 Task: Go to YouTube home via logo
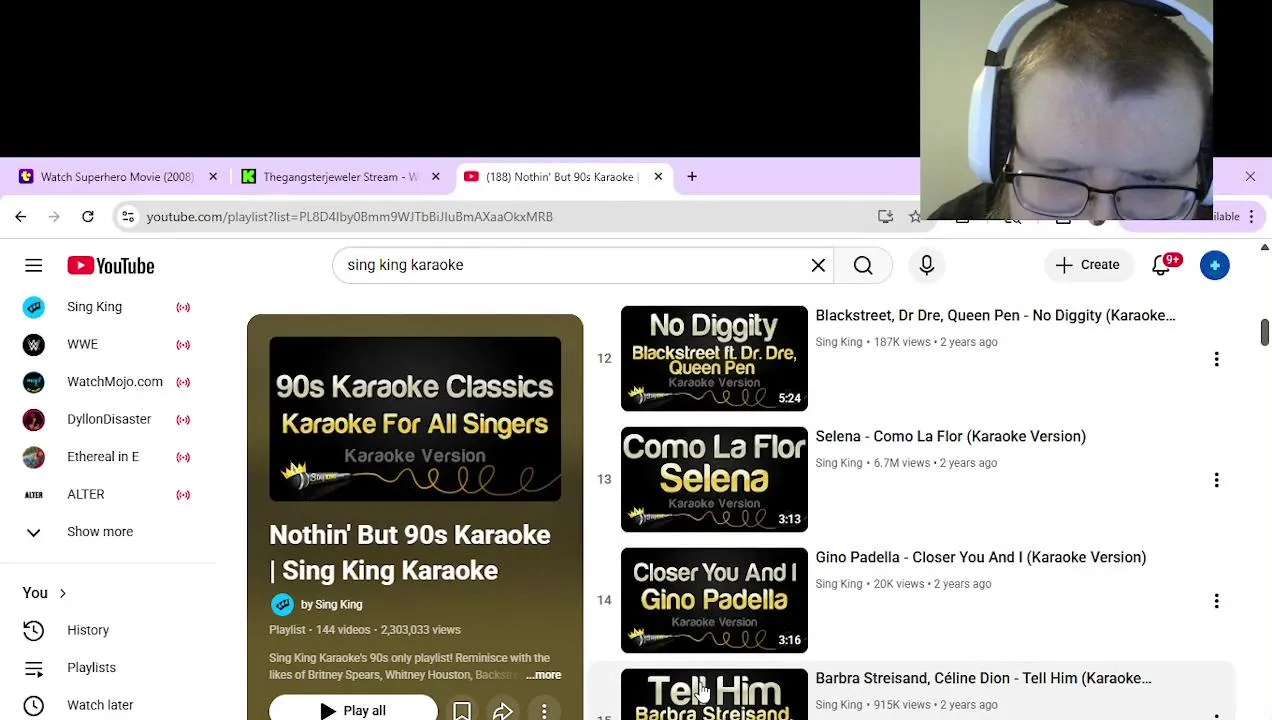111,265
